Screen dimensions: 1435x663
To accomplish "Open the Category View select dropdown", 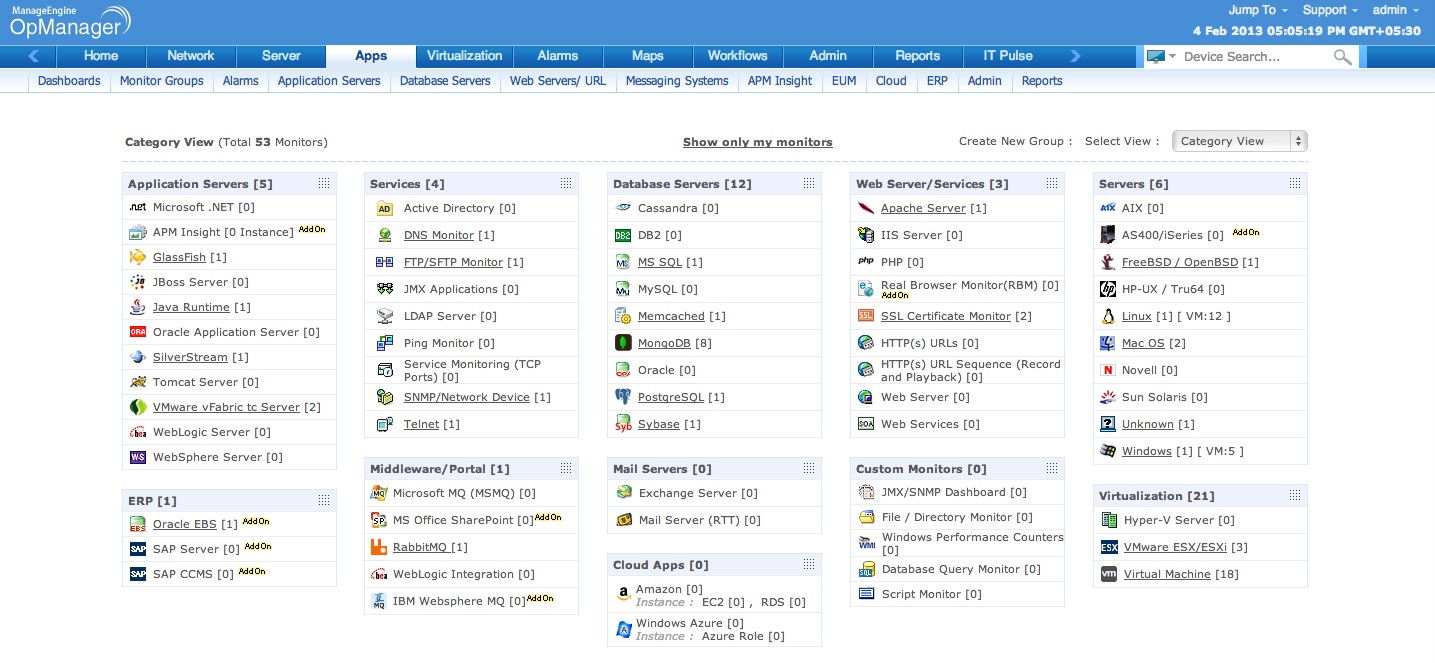I will point(1239,141).
